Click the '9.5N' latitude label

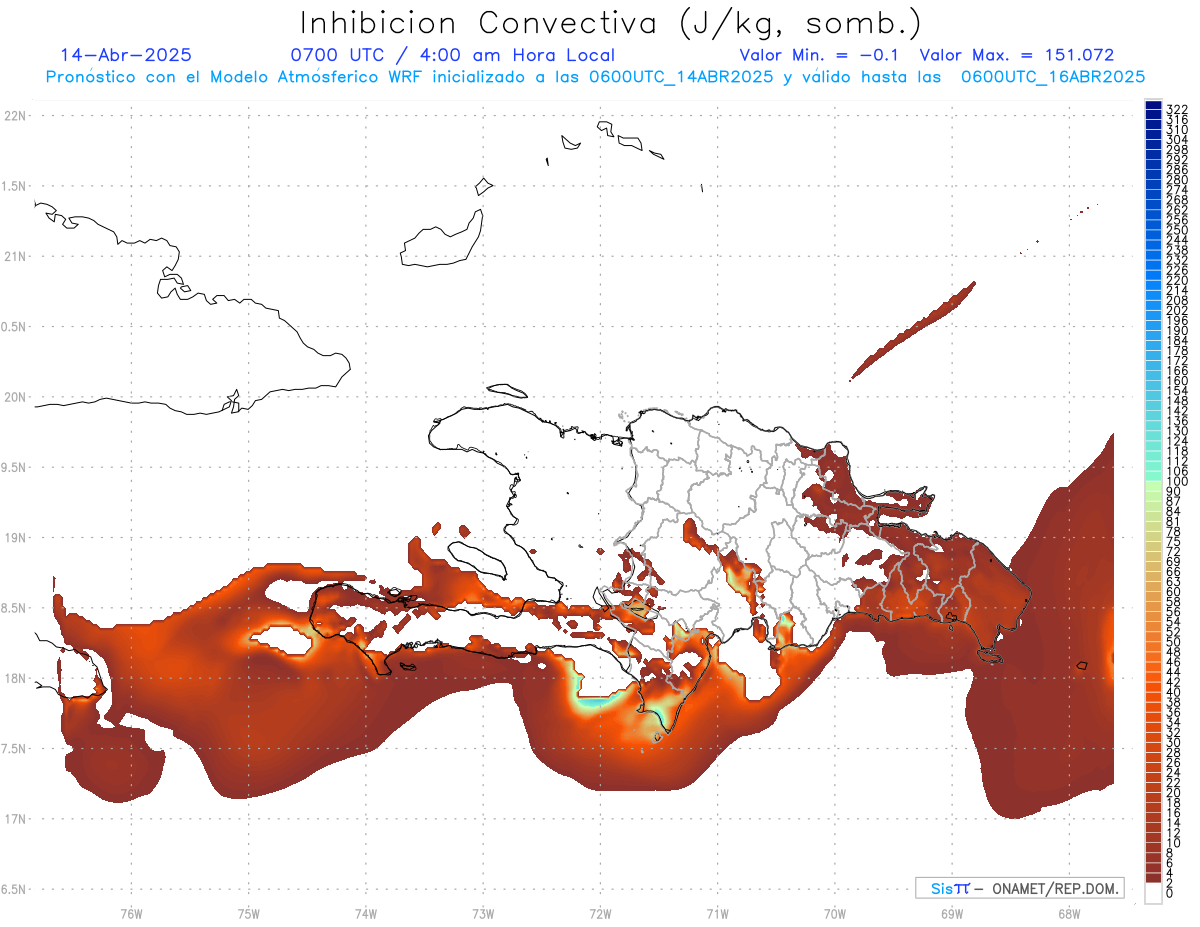(15, 468)
